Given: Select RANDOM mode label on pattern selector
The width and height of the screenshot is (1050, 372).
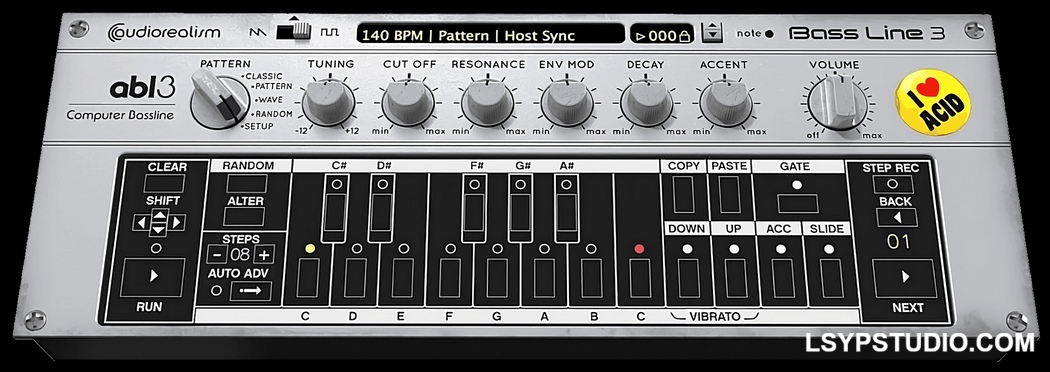Looking at the screenshot, I should point(272,114).
